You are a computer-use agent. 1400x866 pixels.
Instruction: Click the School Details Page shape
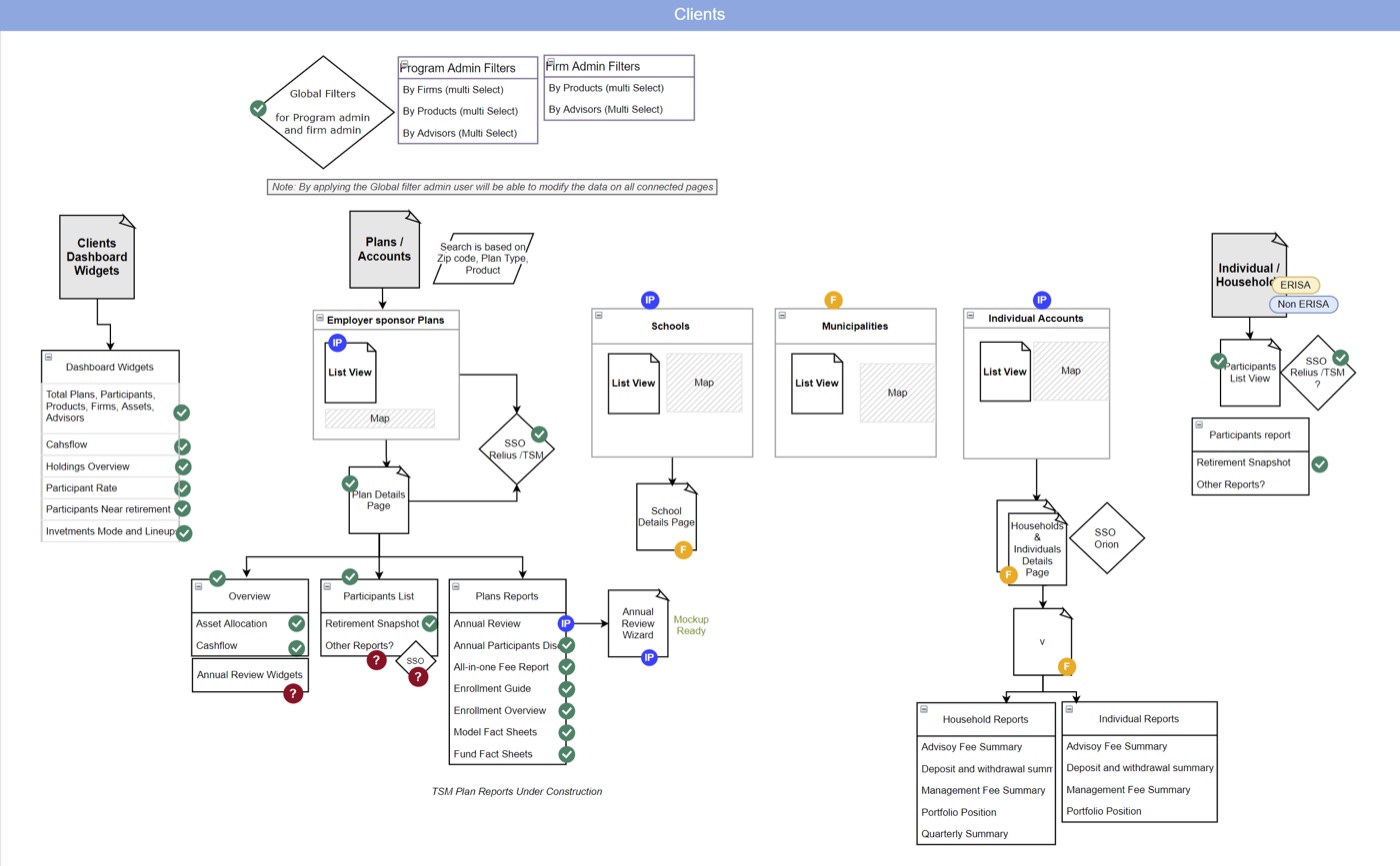coord(666,517)
